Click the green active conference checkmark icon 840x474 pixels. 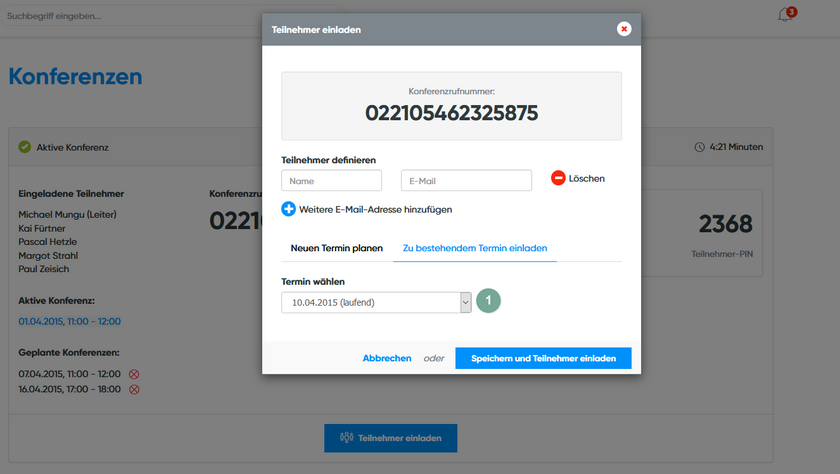coord(24,147)
